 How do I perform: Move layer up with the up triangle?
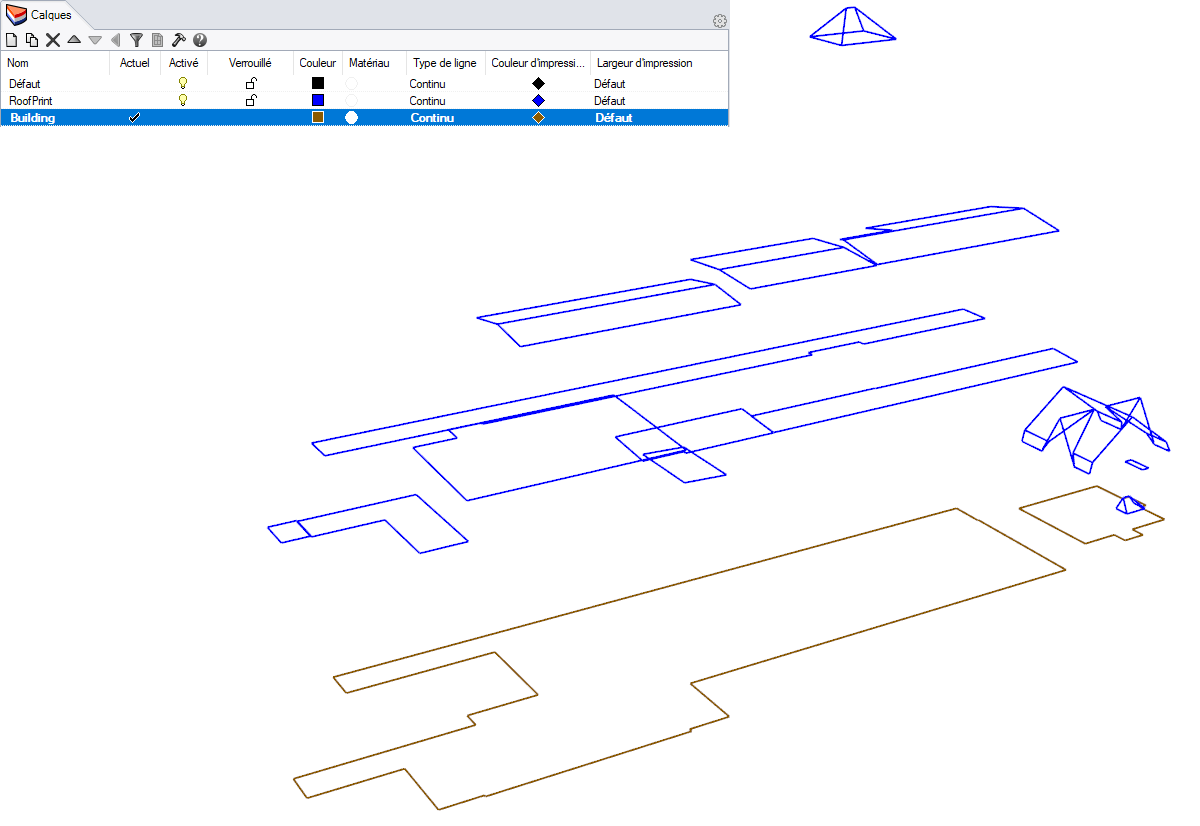coord(74,40)
